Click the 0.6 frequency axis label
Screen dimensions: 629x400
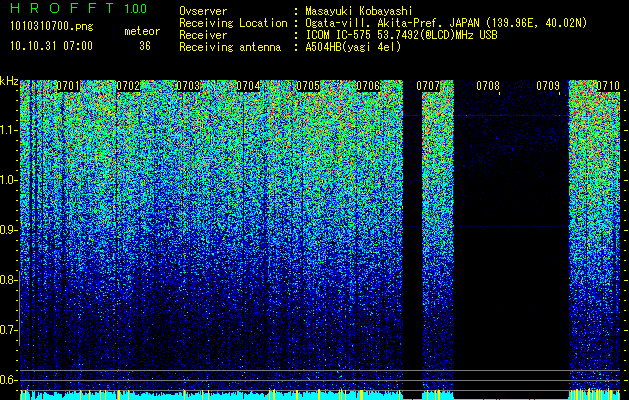point(8,380)
